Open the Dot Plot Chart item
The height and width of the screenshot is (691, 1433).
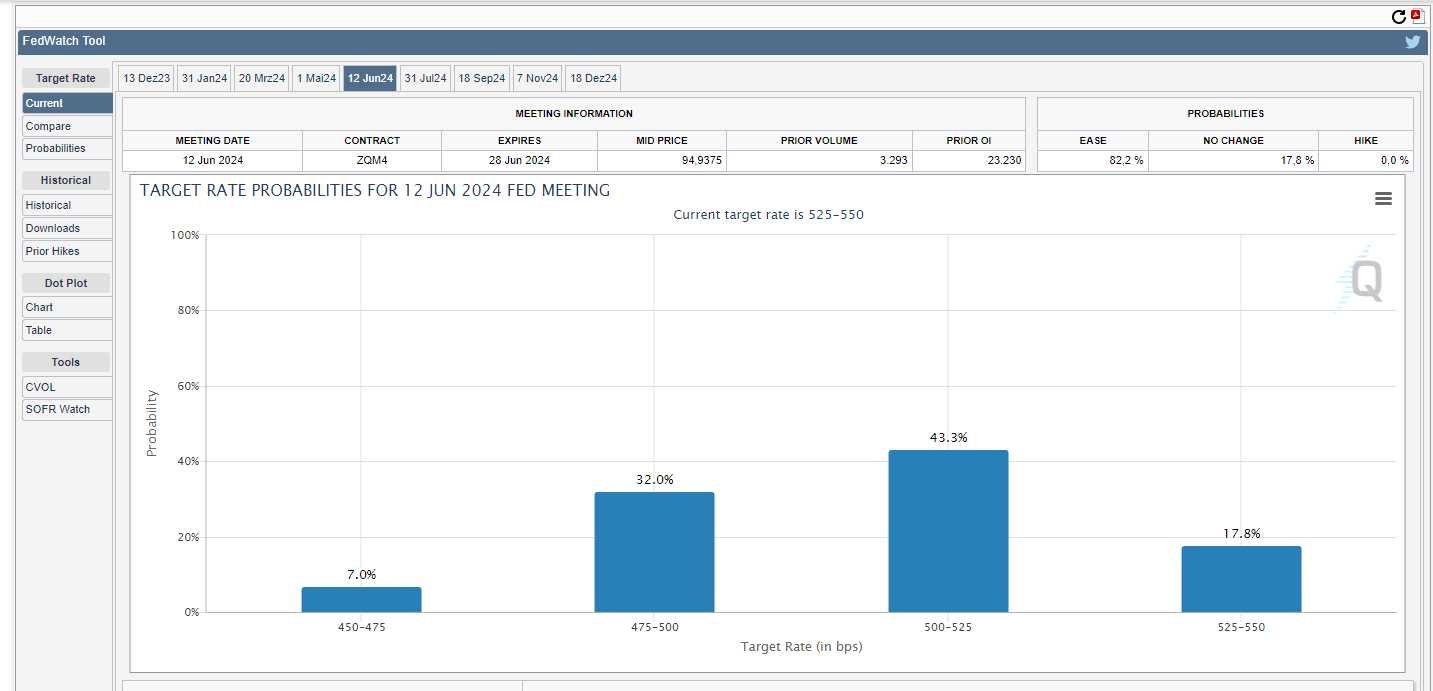coord(67,307)
